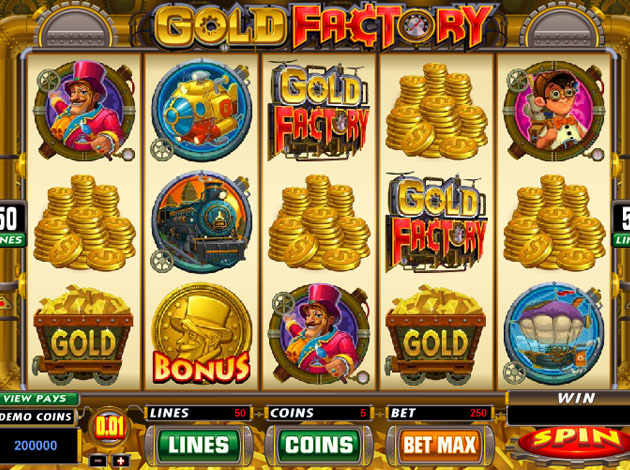Viewport: 630px width, 470px height.
Task: Click the Bonus gold coin symbol
Action: point(202,333)
